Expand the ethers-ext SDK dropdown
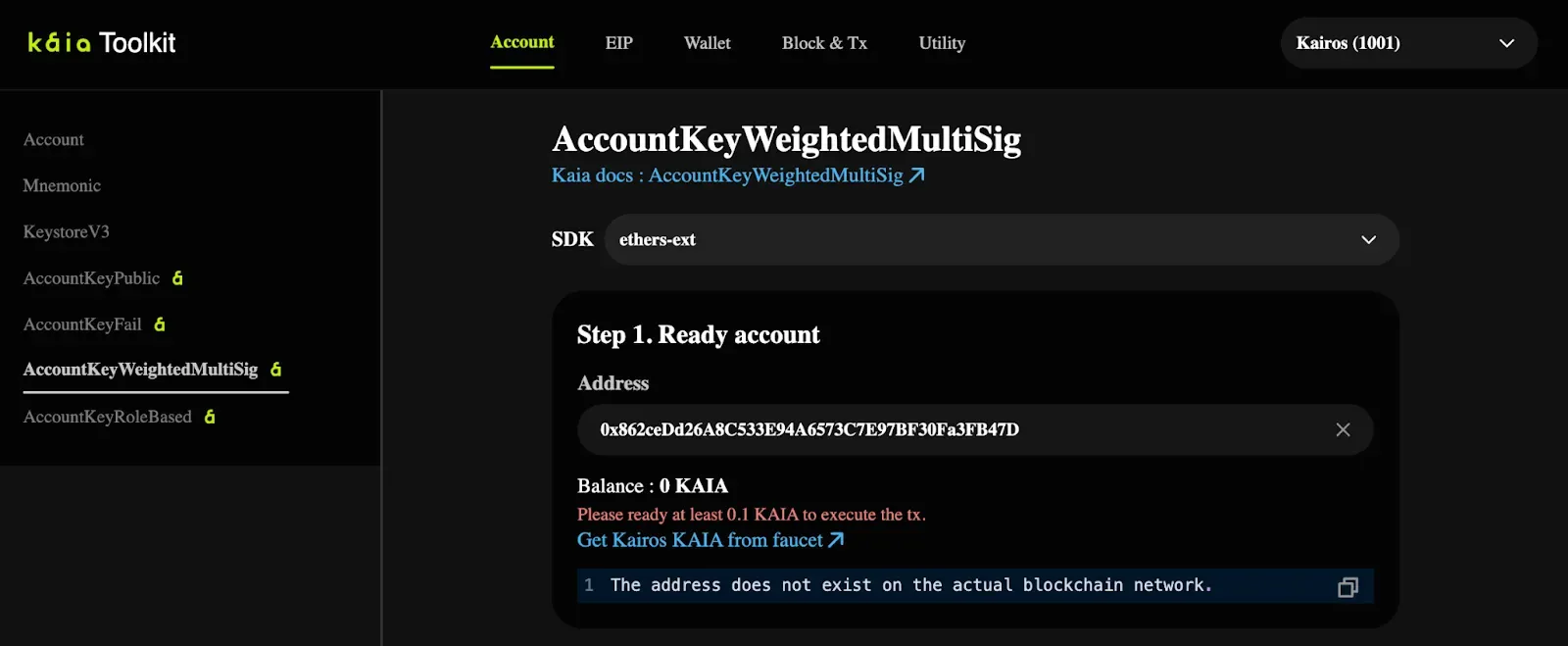This screenshot has height=646, width=1568. tap(1000, 240)
